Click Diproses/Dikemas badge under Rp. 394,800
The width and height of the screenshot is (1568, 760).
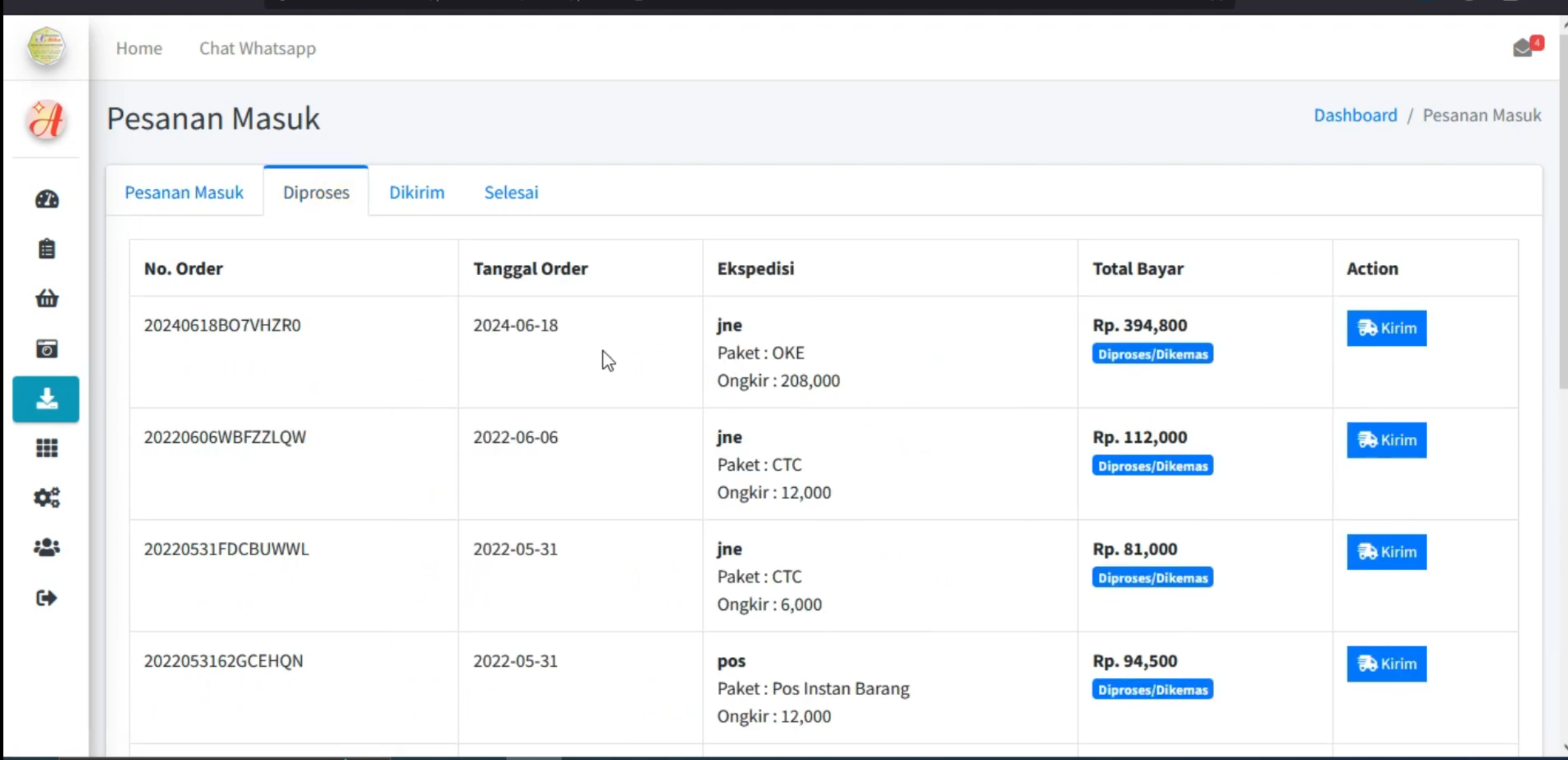coord(1152,354)
